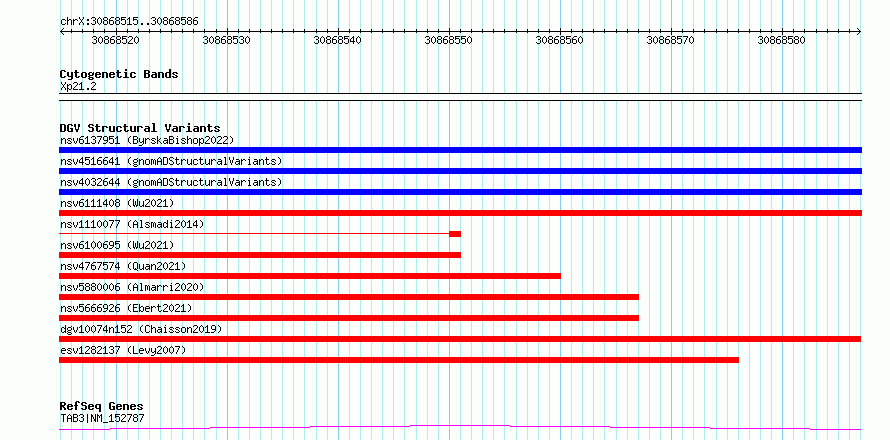The width and height of the screenshot is (890, 440).
Task: Click the red bar for esv1282137
Action: tap(399, 360)
